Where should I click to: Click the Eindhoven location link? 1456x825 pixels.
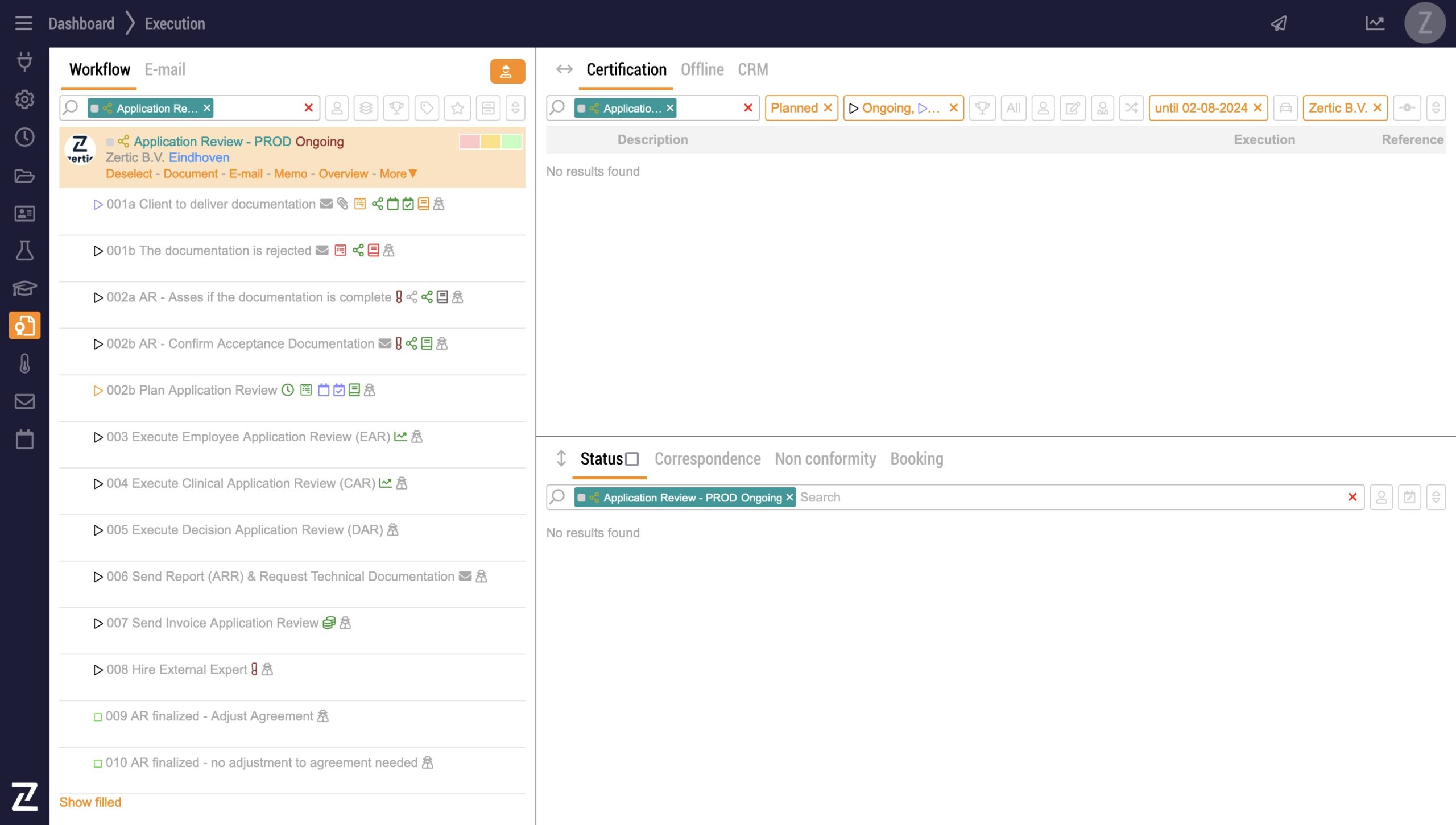point(199,157)
